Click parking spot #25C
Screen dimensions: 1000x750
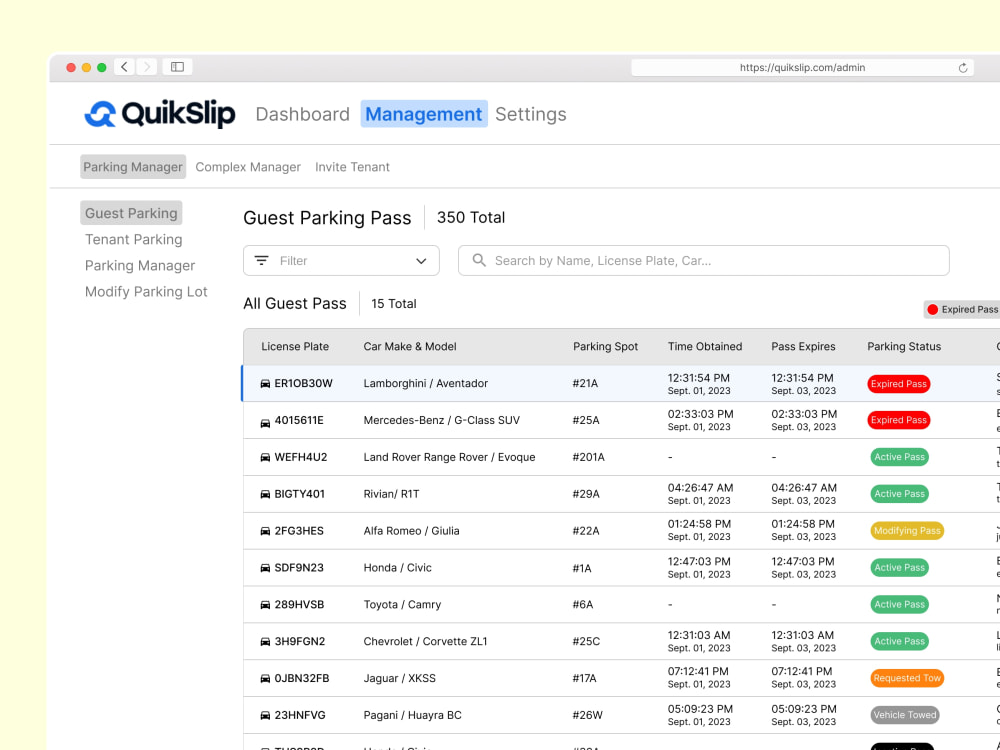pyautogui.click(x=586, y=642)
